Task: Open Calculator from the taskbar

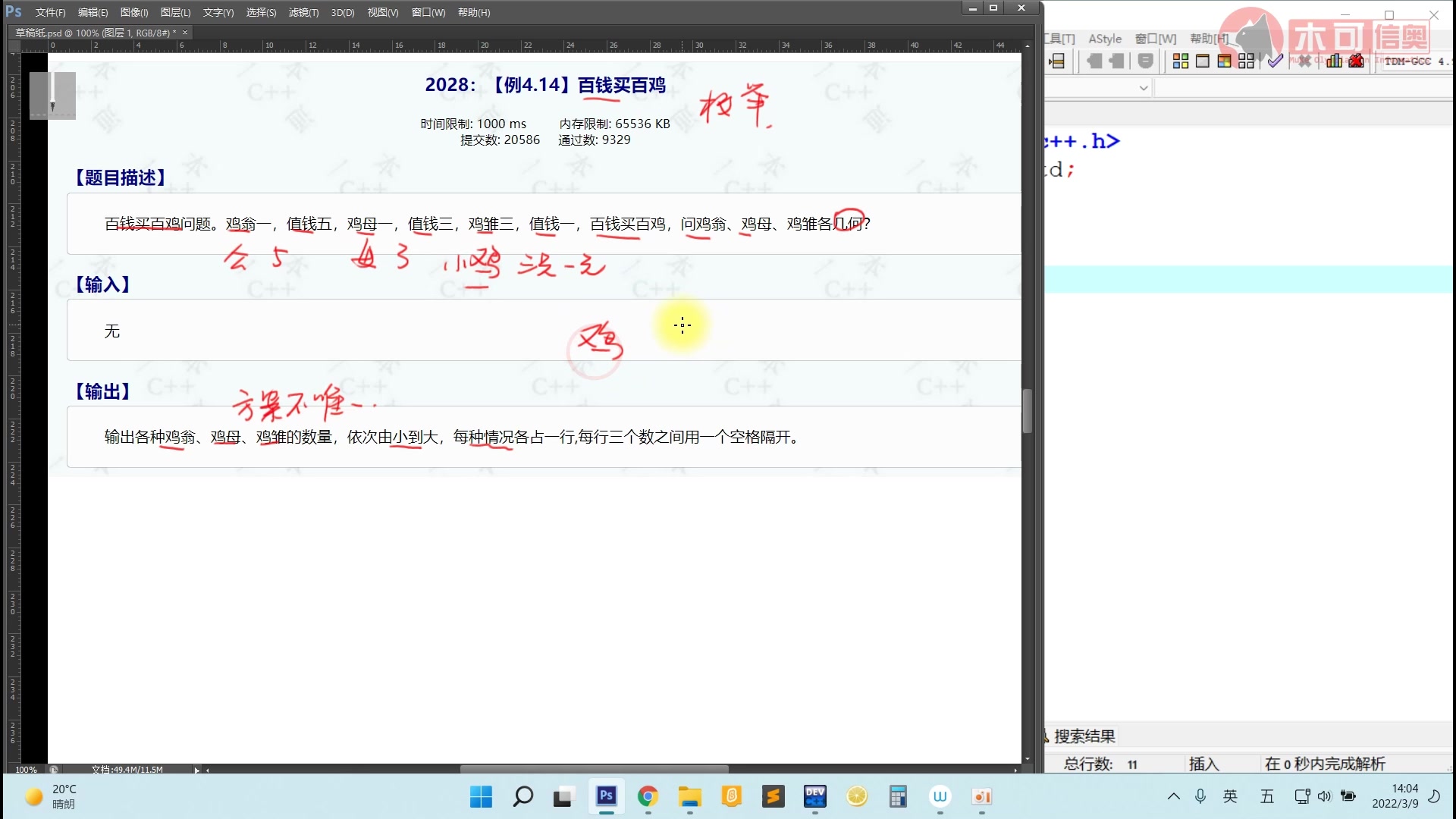Action: pos(899,796)
